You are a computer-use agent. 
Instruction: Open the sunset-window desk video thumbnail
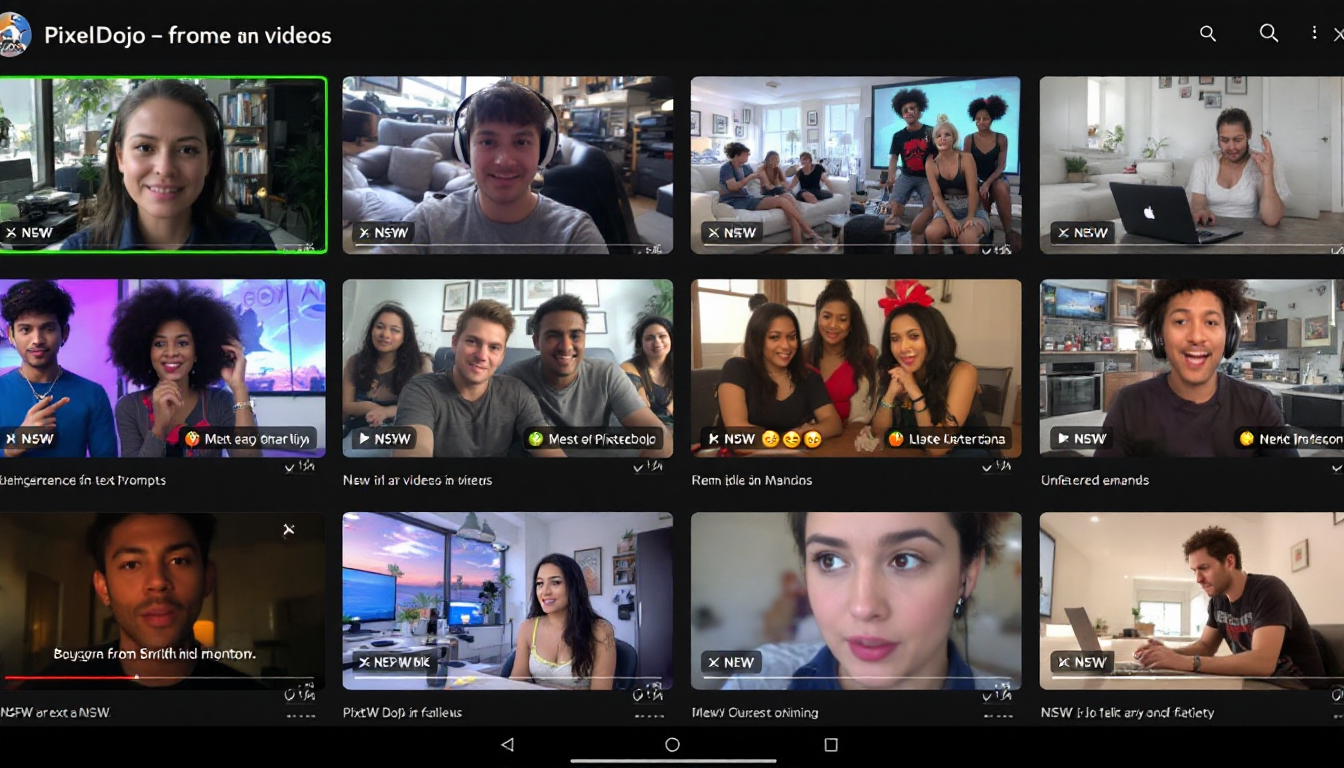[507, 600]
